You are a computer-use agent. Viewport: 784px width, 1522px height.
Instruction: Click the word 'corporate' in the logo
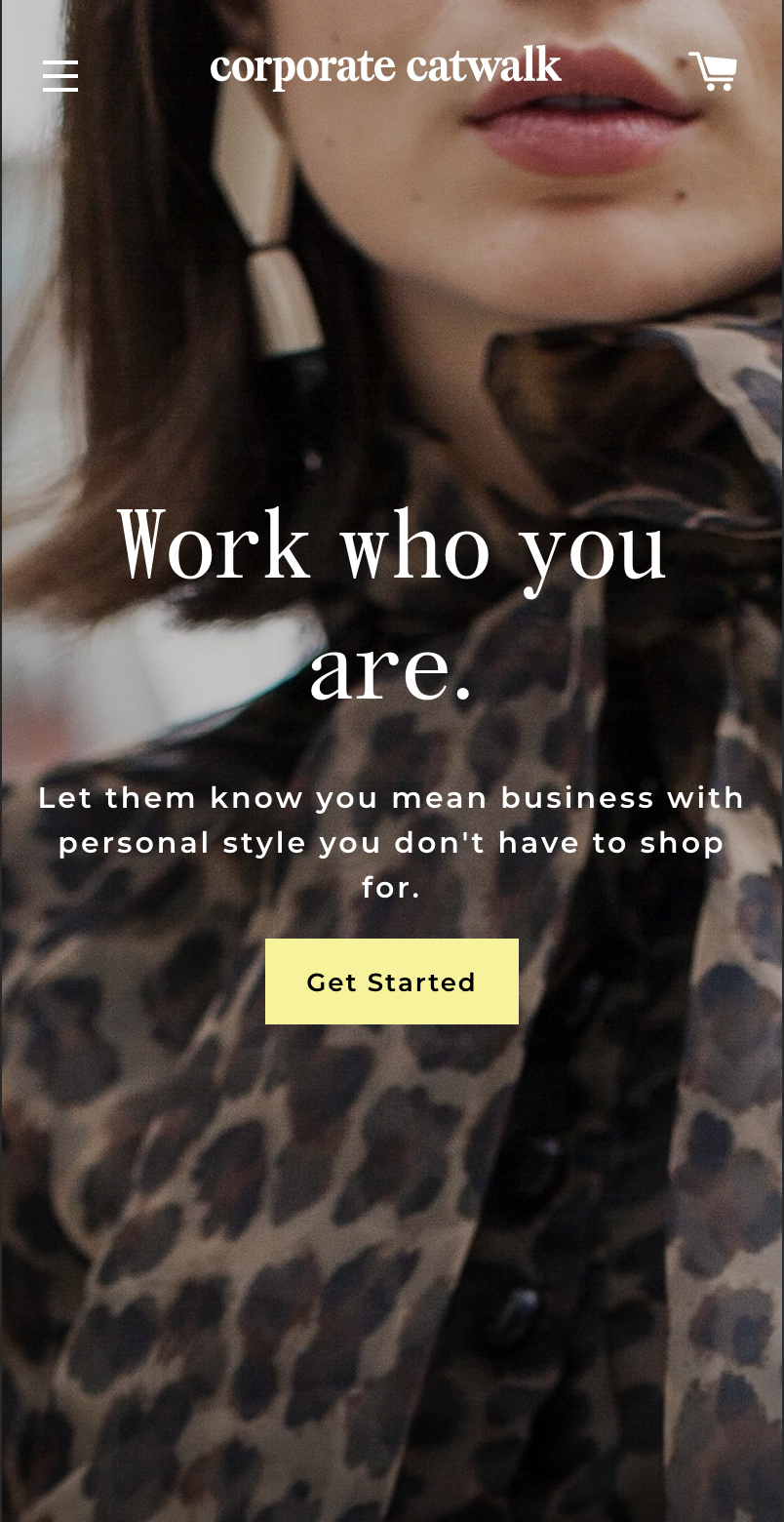point(302,68)
